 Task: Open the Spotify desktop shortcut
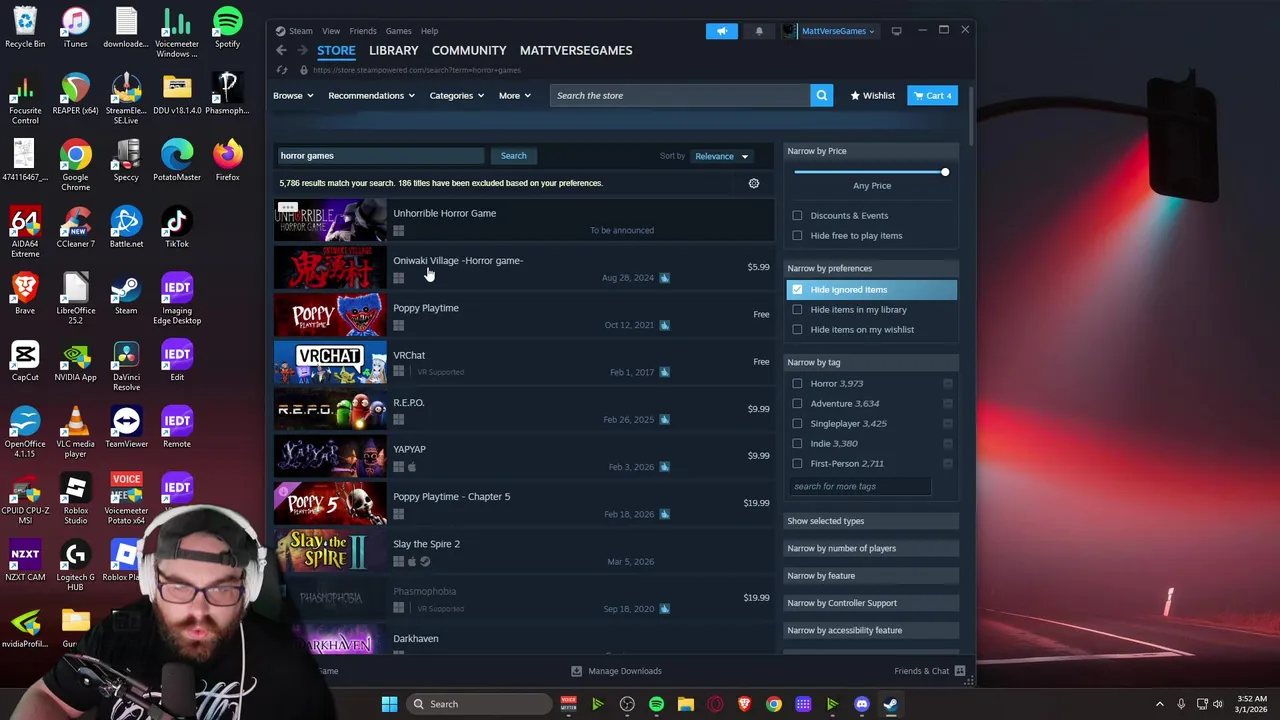click(x=227, y=27)
